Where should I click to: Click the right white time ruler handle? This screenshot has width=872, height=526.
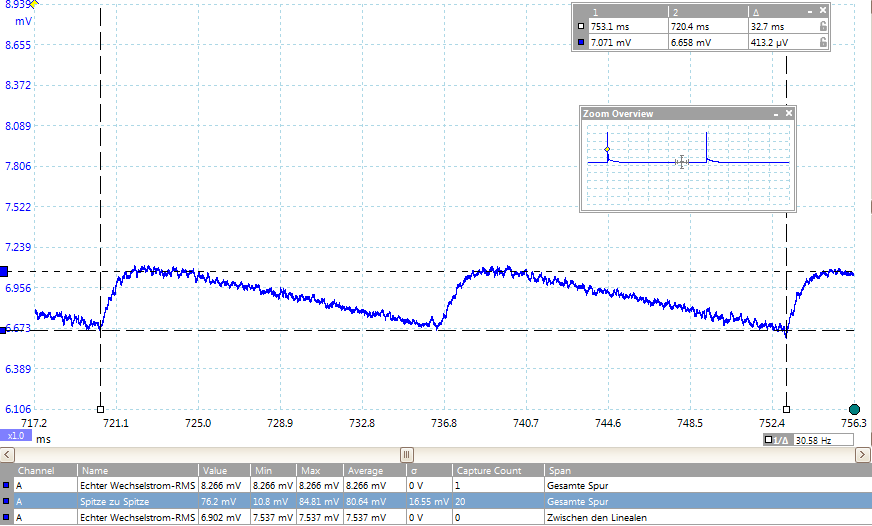tap(786, 409)
